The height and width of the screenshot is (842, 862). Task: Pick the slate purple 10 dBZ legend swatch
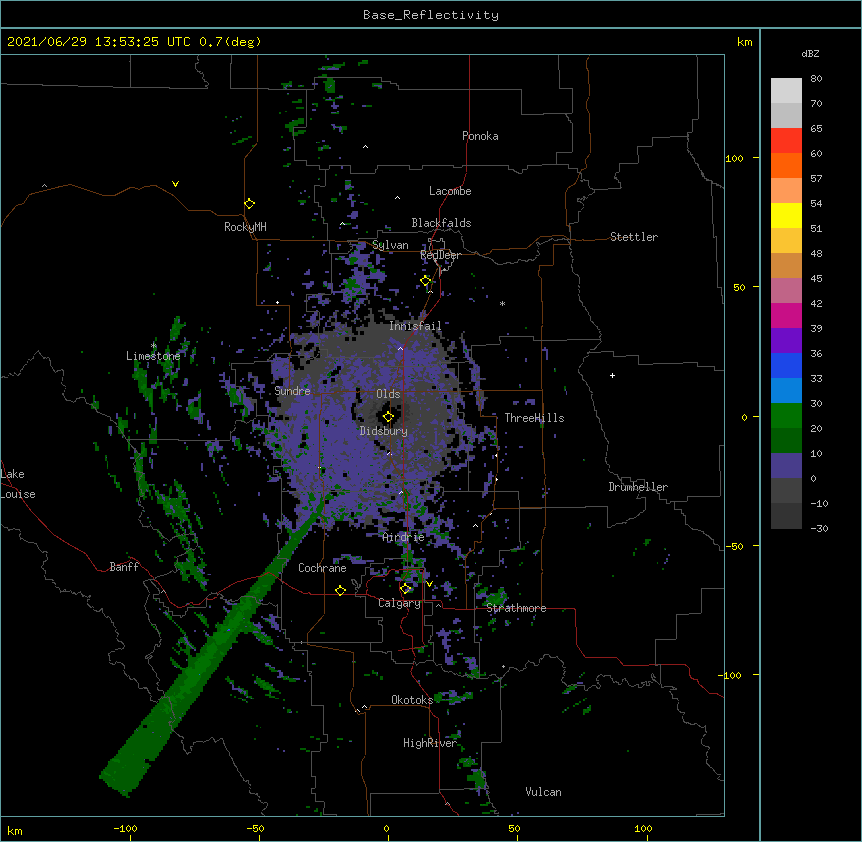click(x=786, y=466)
